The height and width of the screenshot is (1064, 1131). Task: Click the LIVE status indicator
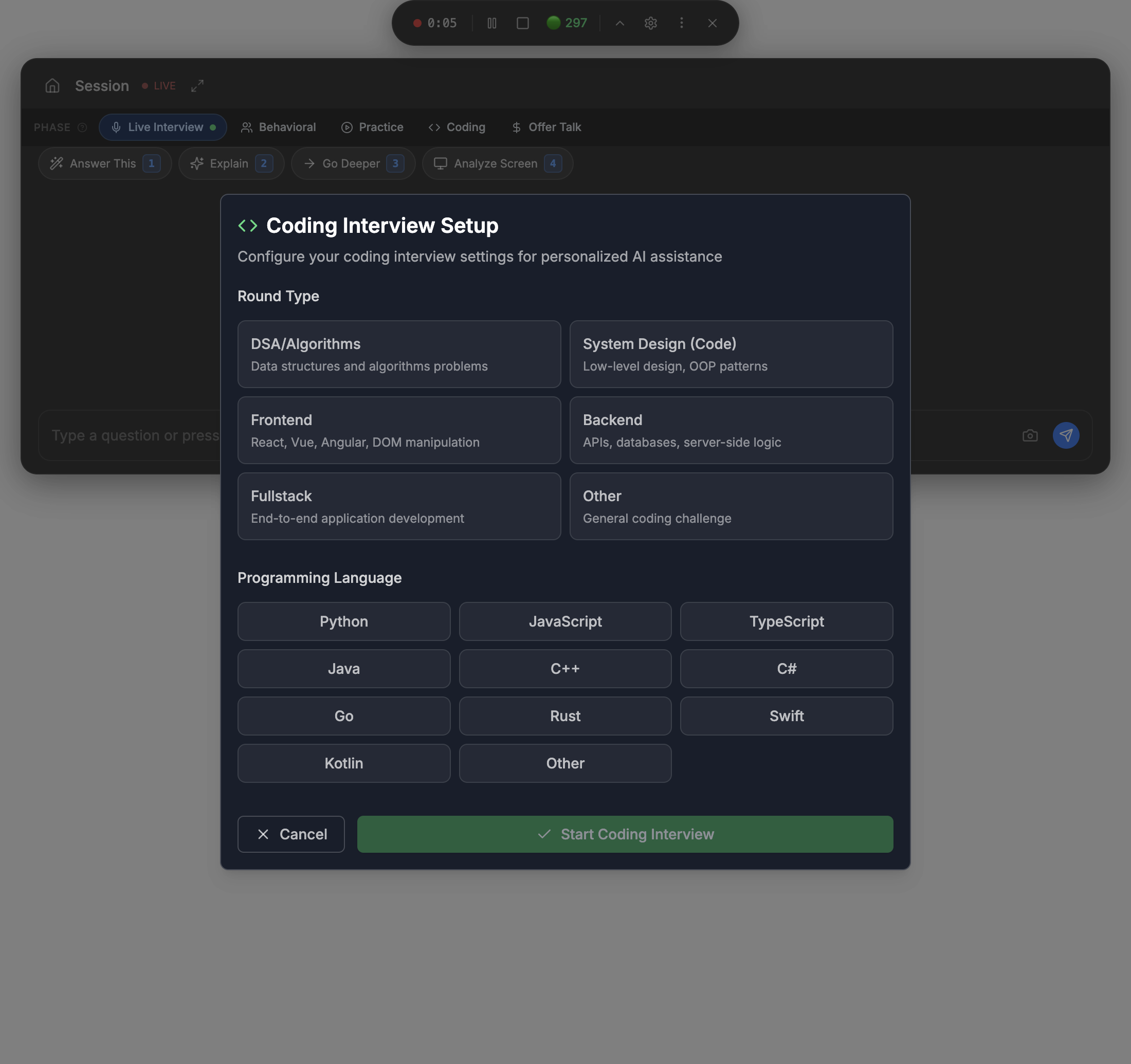[159, 86]
